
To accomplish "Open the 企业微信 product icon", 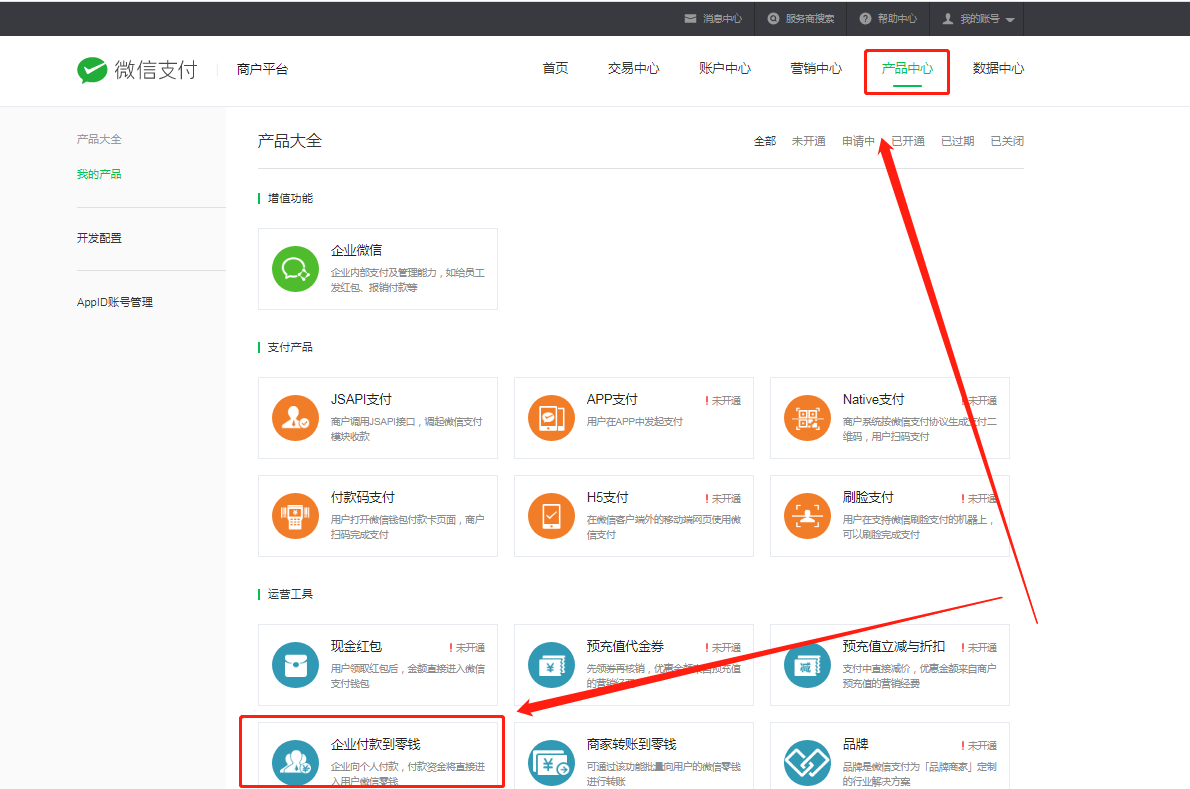I will [295, 269].
